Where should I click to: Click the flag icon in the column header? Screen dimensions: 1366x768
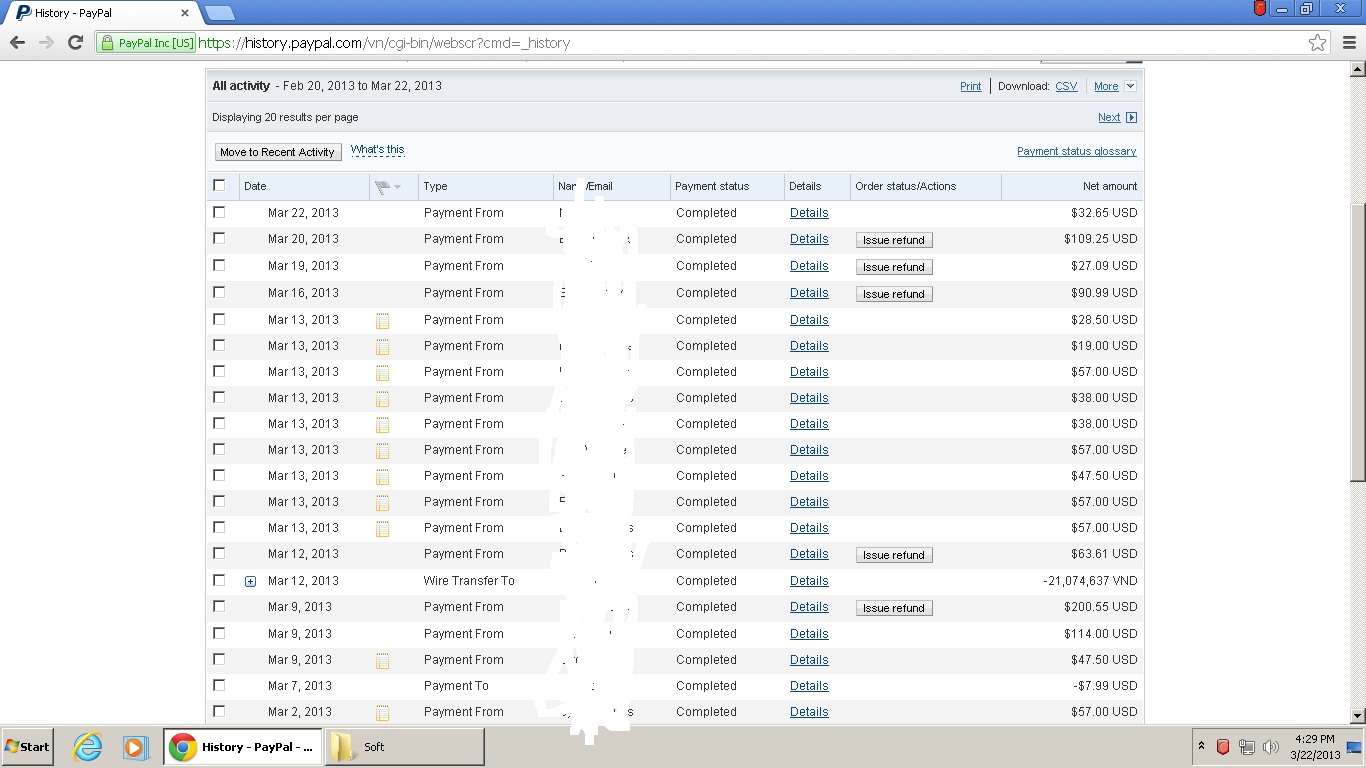coord(381,186)
